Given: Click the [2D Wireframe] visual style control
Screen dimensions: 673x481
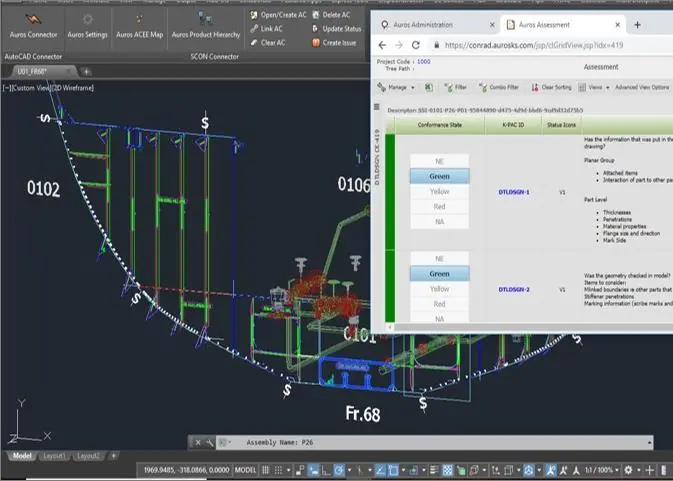Looking at the screenshot, I should (72, 88).
